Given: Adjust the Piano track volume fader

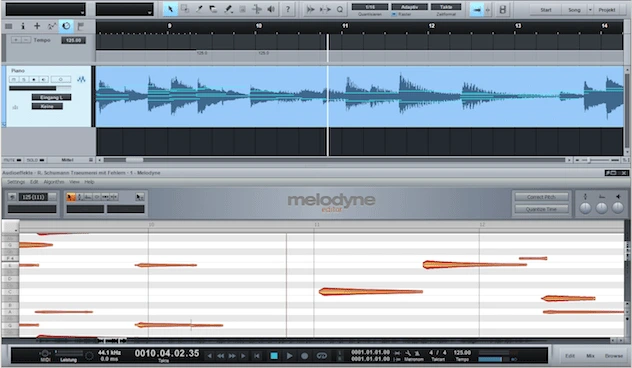Looking at the screenshot, I should [40, 88].
